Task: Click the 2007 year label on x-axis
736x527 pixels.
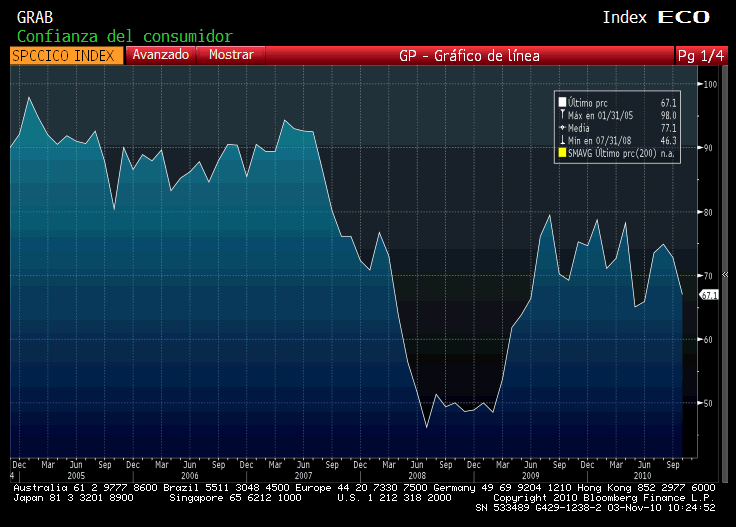Action: pos(303,475)
